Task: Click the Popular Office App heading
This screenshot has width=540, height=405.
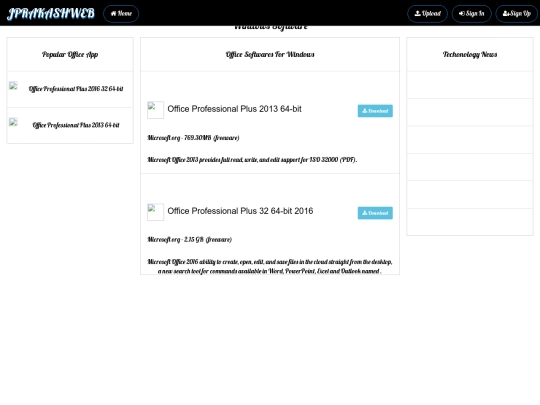Action: [x=70, y=54]
